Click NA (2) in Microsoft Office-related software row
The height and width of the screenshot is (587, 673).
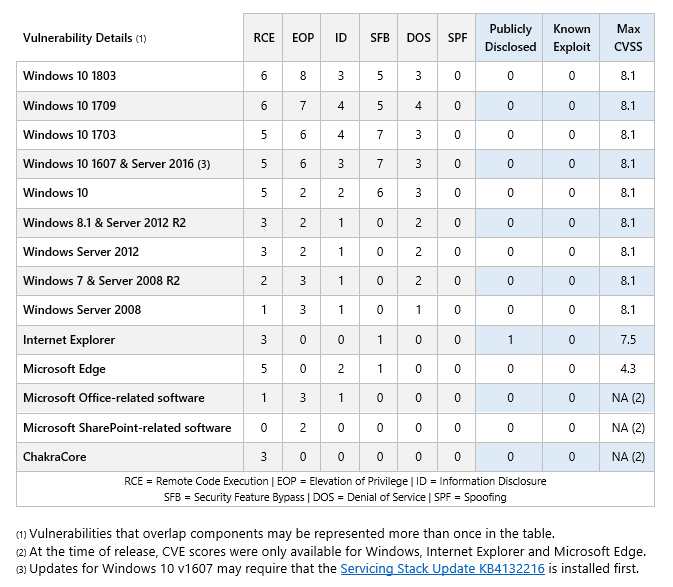coord(628,398)
